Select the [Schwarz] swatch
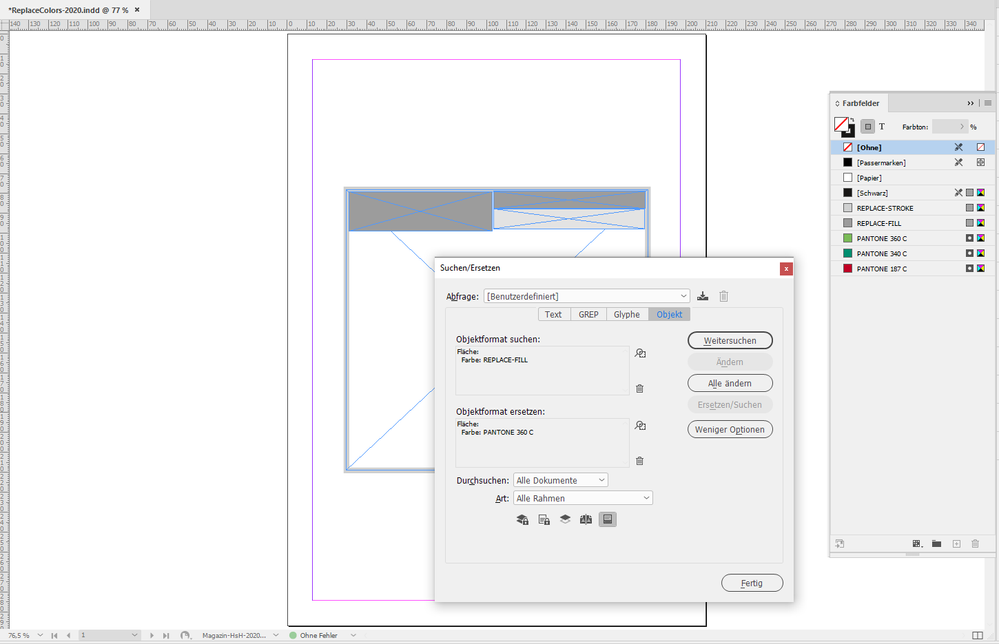This screenshot has height=644, width=999. 912,193
